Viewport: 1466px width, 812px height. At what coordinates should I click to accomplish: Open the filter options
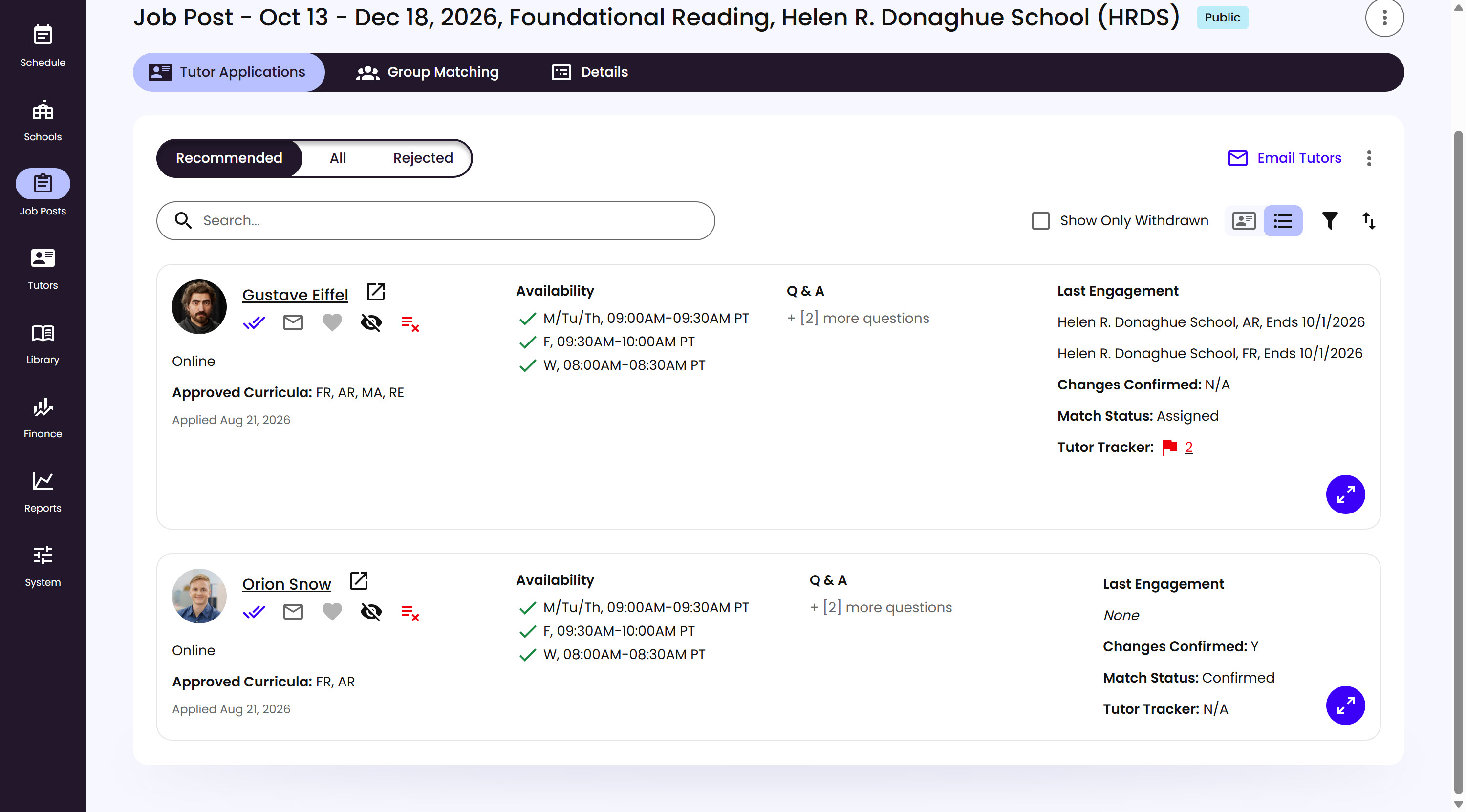(1330, 221)
